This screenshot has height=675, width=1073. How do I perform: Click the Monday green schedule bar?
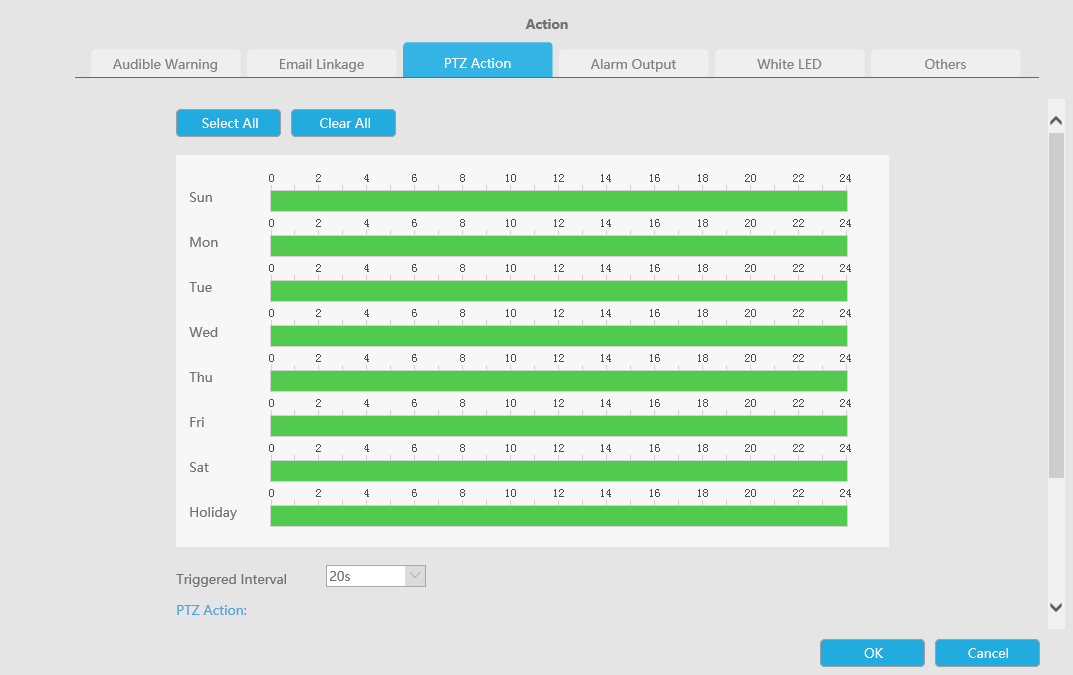tap(558, 246)
